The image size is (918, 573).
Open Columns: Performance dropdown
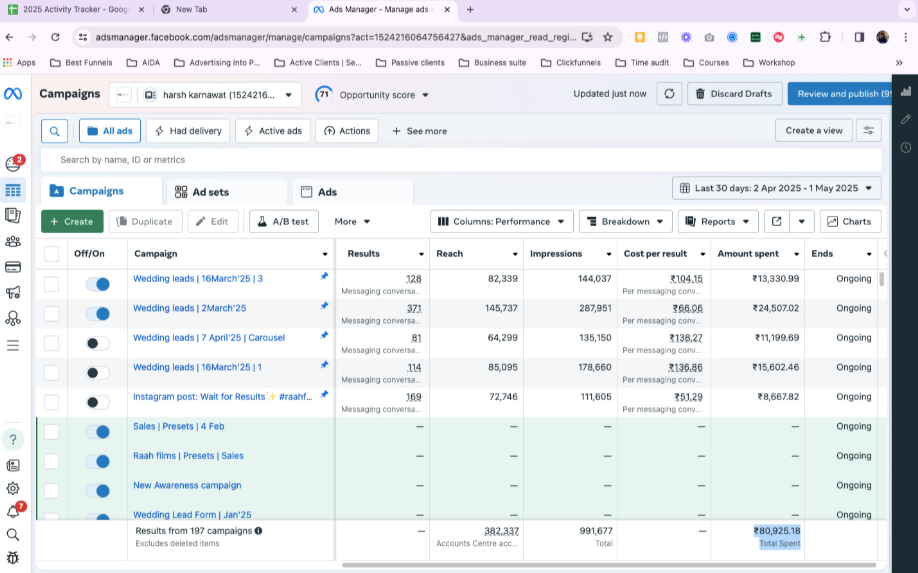[501, 222]
